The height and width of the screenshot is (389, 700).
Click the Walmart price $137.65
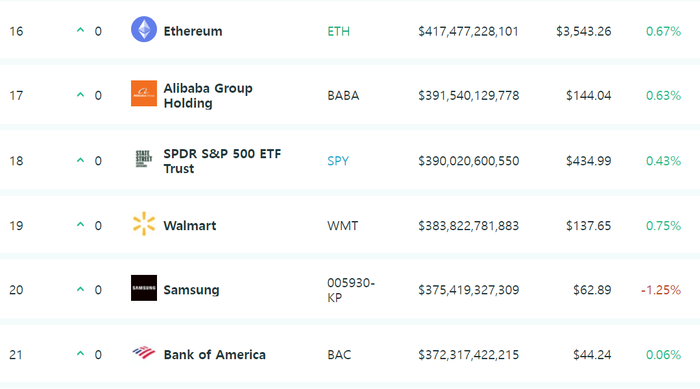click(588, 226)
